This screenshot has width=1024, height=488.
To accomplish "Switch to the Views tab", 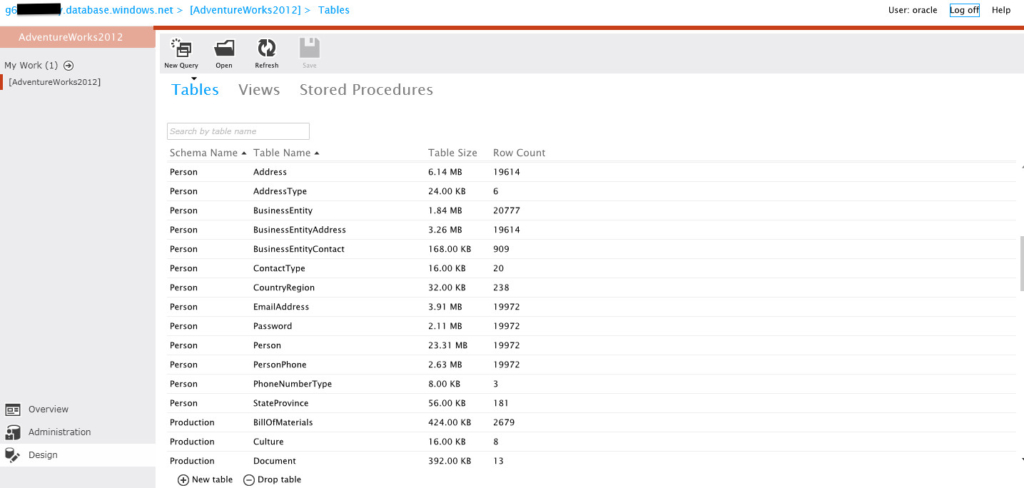I will click(x=259, y=90).
